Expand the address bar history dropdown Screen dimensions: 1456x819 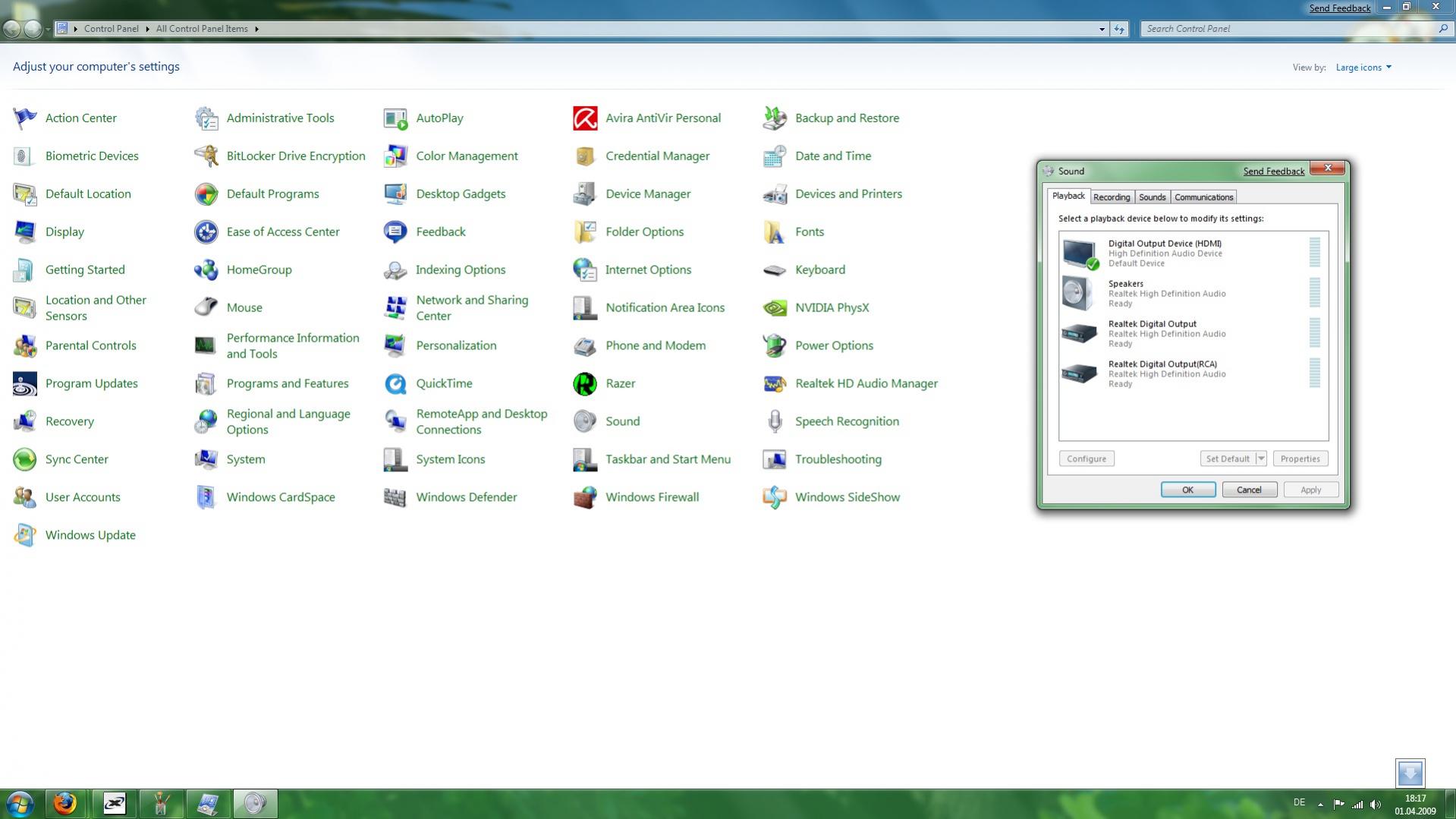(x=1102, y=29)
